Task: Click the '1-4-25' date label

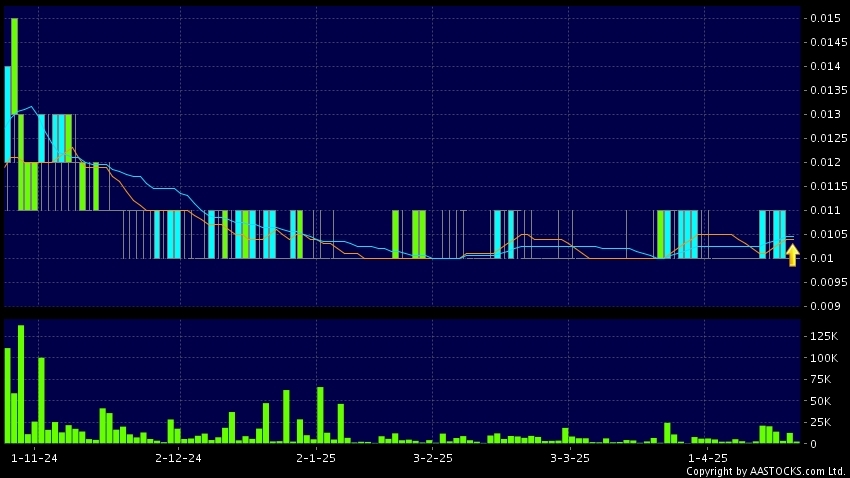Action: [x=707, y=458]
